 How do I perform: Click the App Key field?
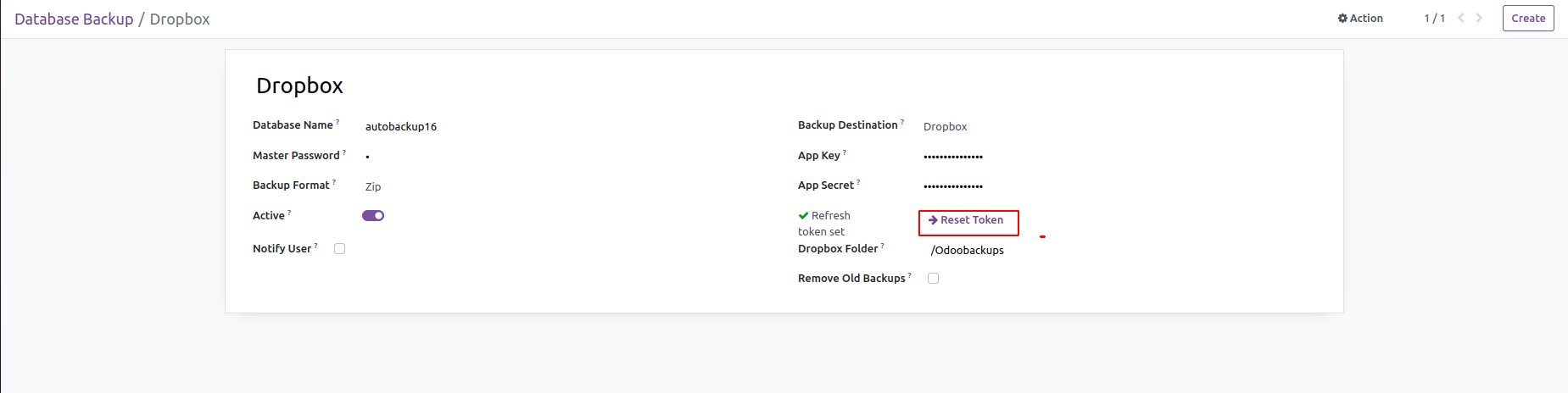[x=953, y=157]
